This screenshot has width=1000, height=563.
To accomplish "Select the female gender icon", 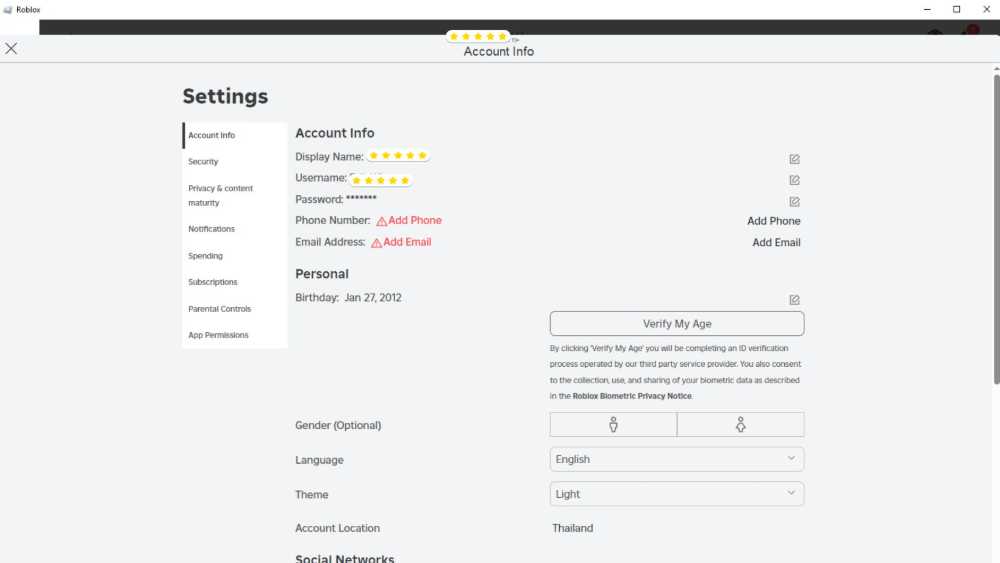I will [x=740, y=425].
